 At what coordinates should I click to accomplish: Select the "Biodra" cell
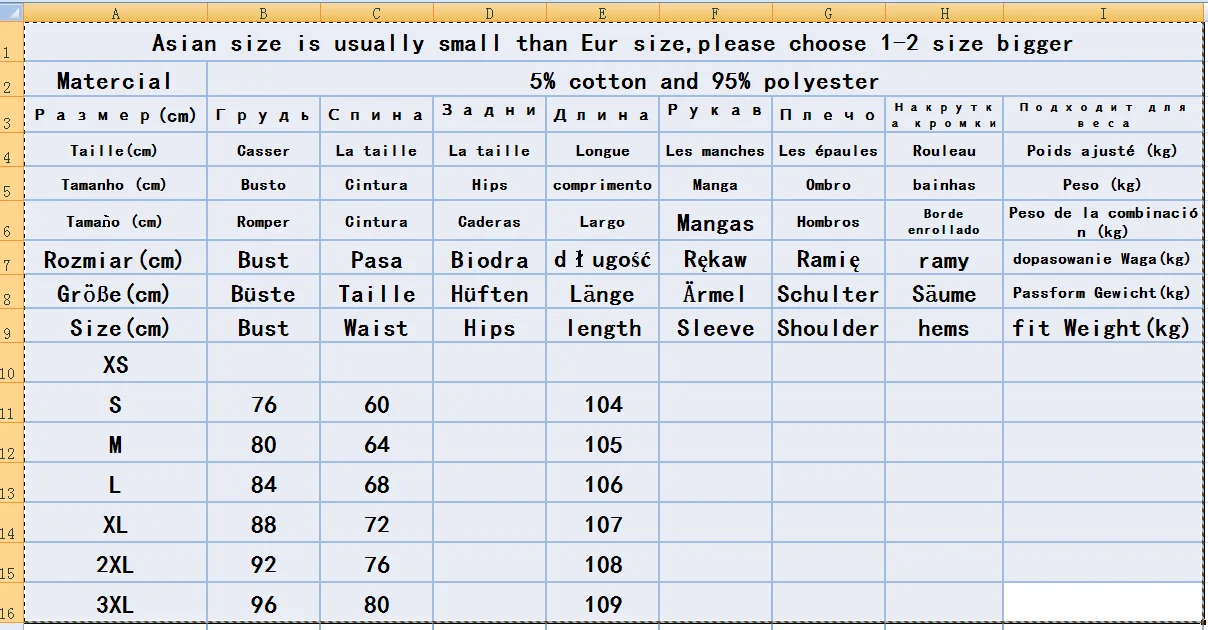pos(489,260)
